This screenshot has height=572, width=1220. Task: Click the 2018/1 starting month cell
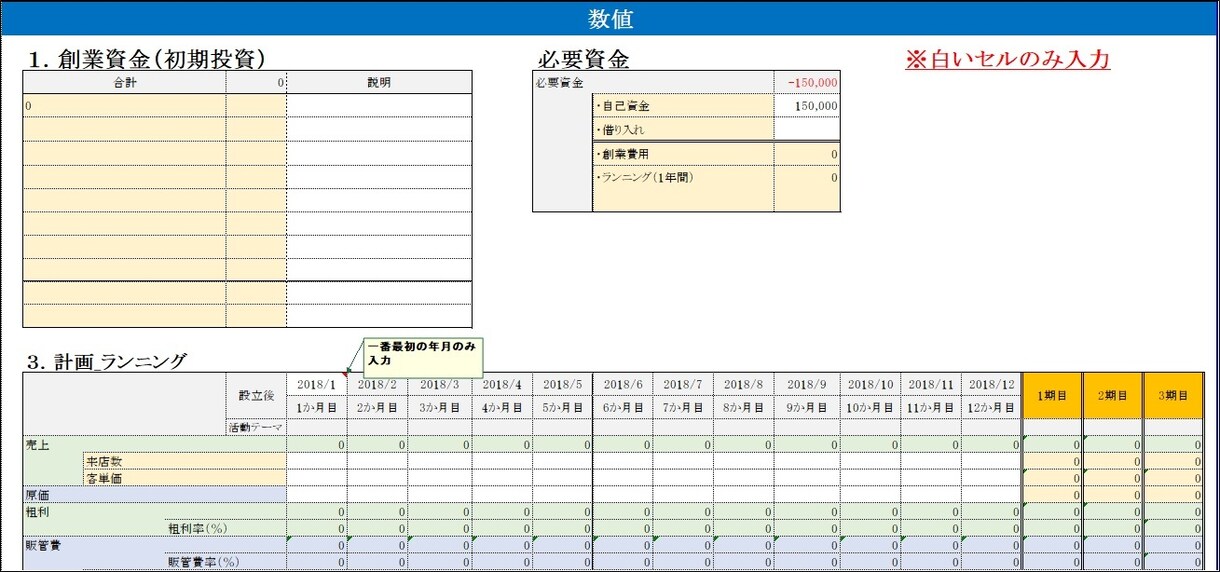point(316,384)
